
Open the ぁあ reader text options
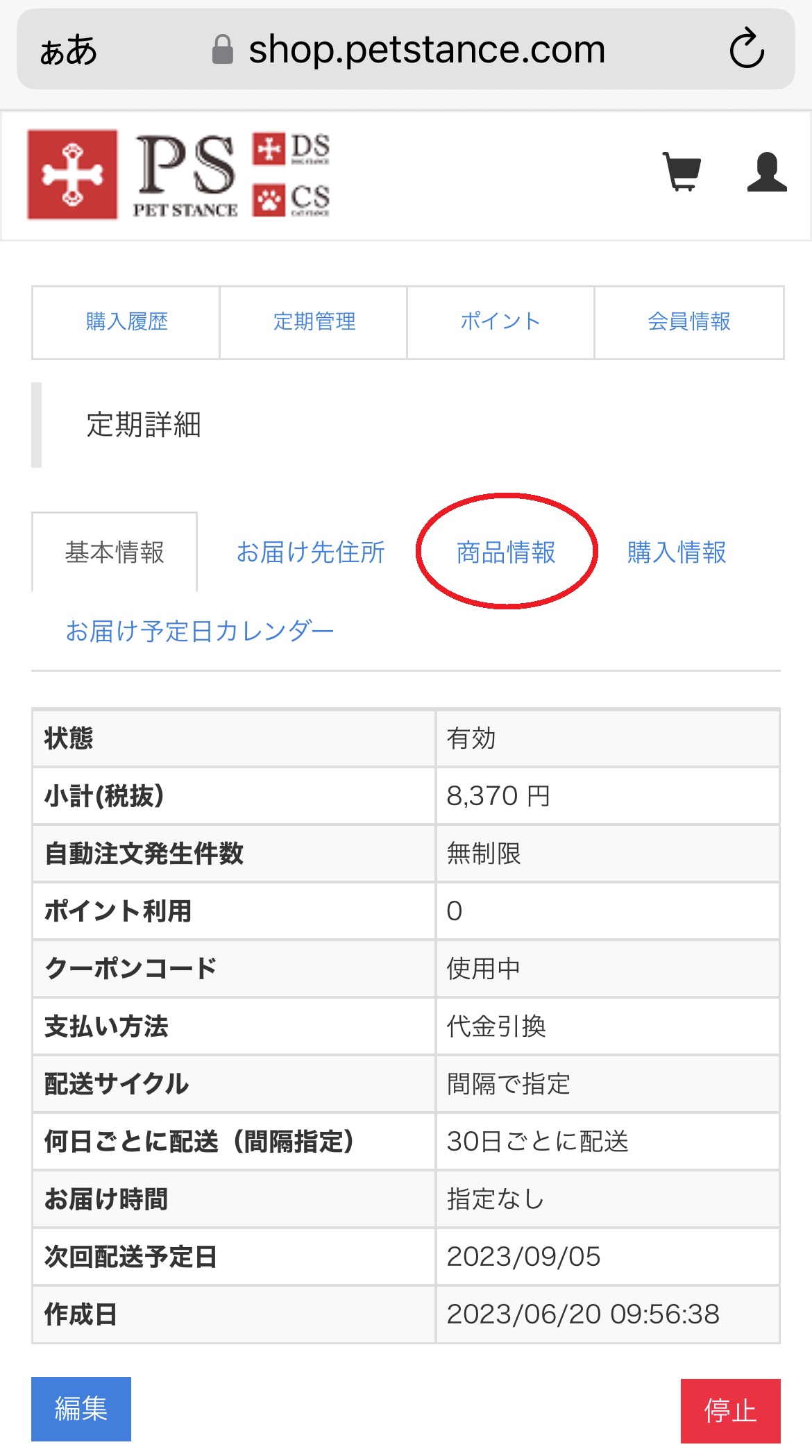(x=68, y=50)
